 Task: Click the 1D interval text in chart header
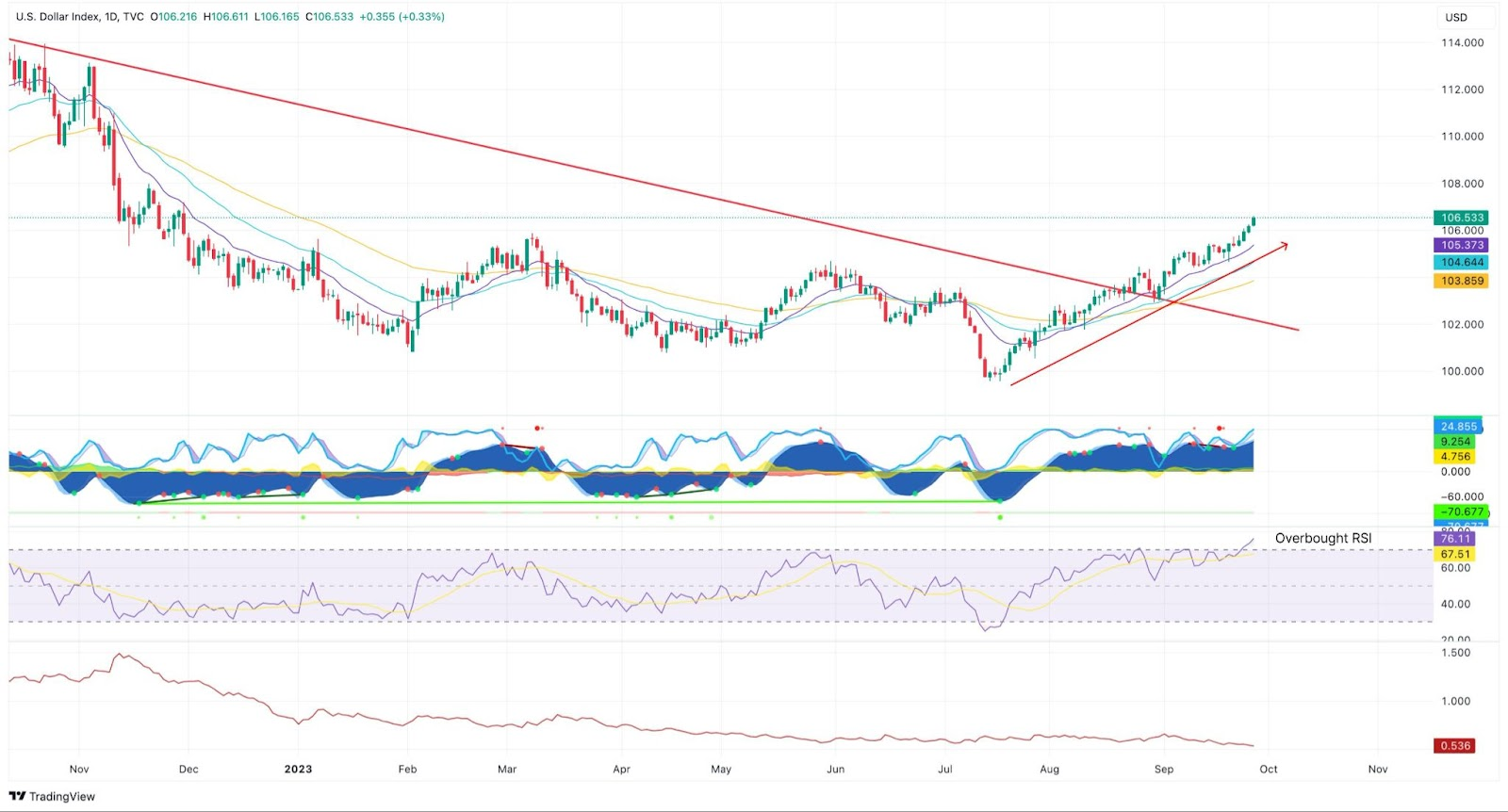[x=112, y=17]
